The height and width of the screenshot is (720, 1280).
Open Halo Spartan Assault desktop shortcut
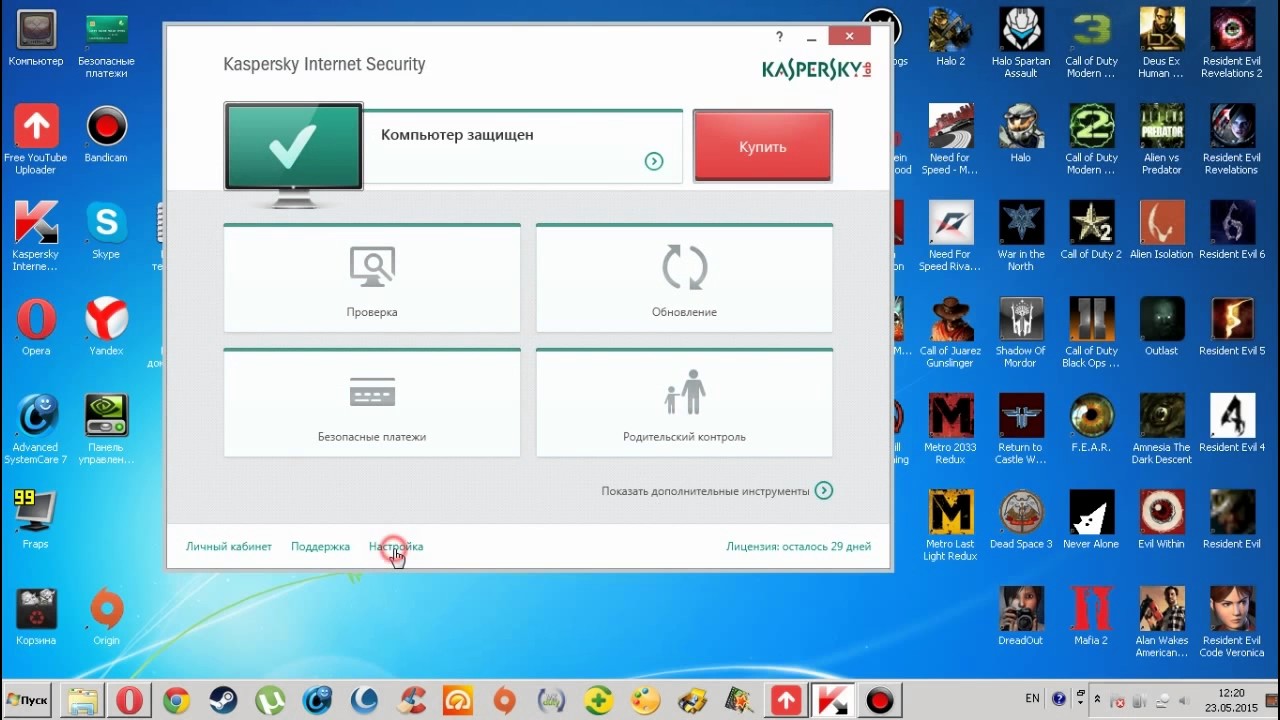pos(1021,44)
